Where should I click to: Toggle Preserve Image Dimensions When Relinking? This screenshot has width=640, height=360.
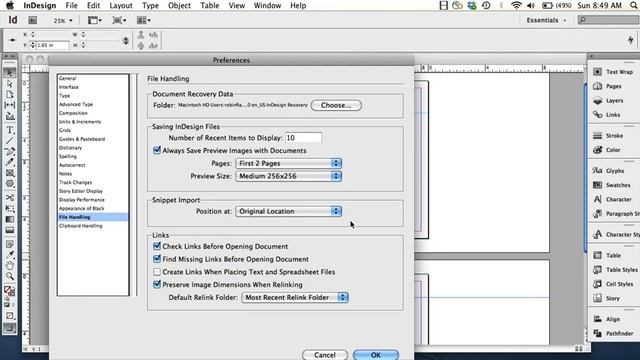pos(157,284)
